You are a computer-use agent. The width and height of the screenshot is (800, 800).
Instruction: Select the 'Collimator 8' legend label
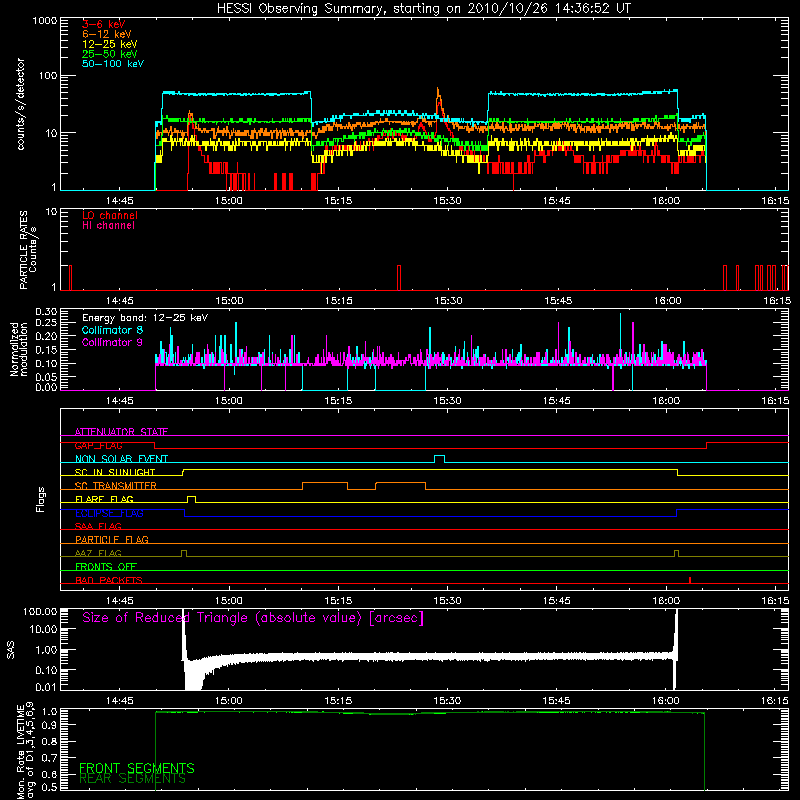[112, 330]
